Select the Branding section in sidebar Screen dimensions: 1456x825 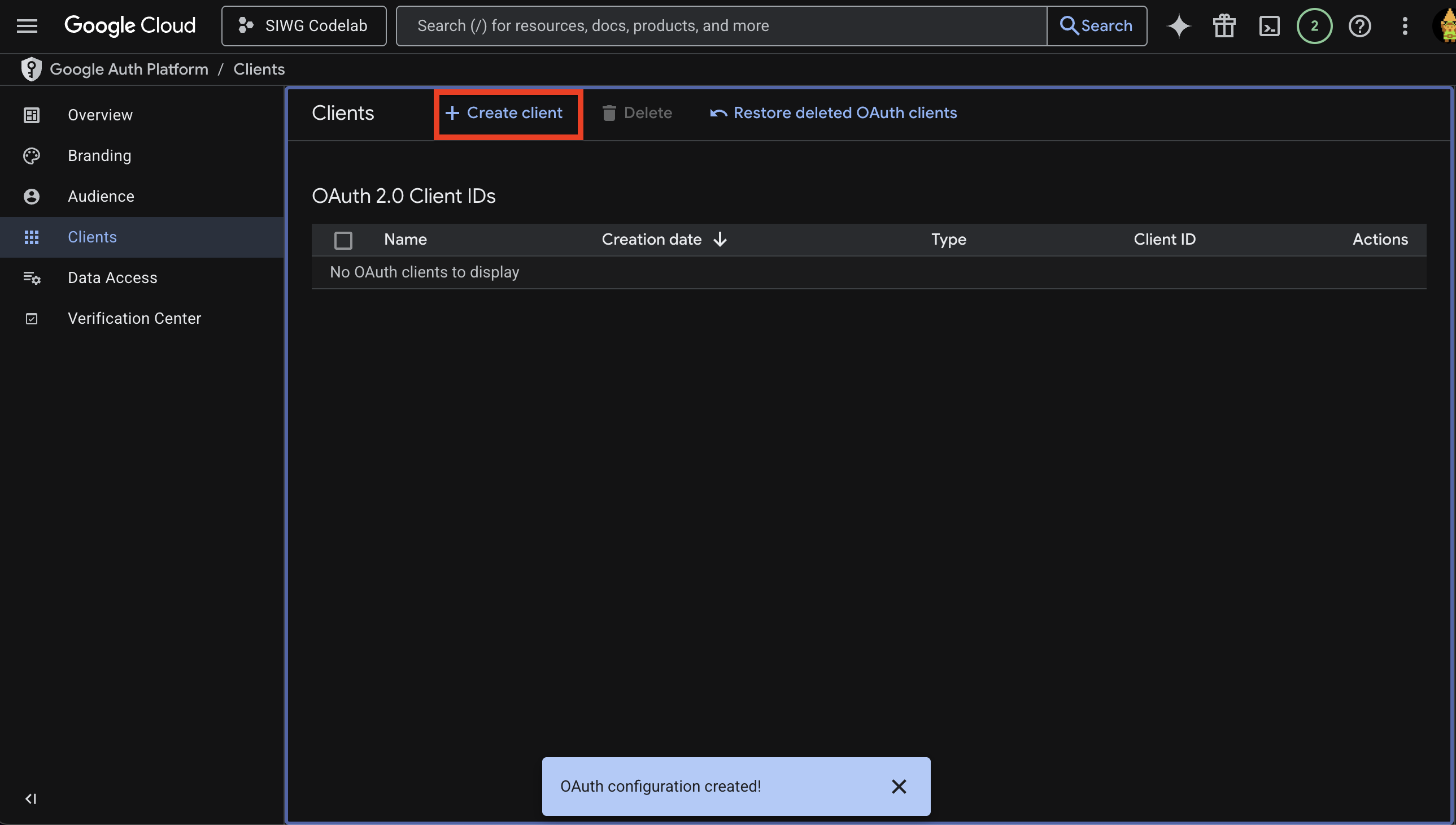(x=99, y=155)
